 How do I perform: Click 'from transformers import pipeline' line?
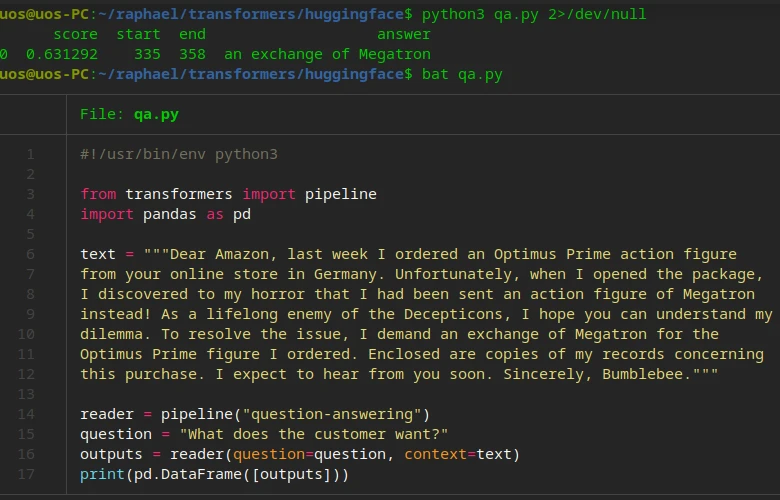tap(228, 194)
